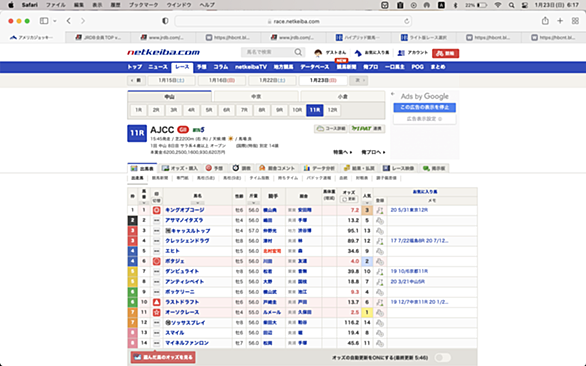Open a new tab with the plus icon

tap(560, 21)
